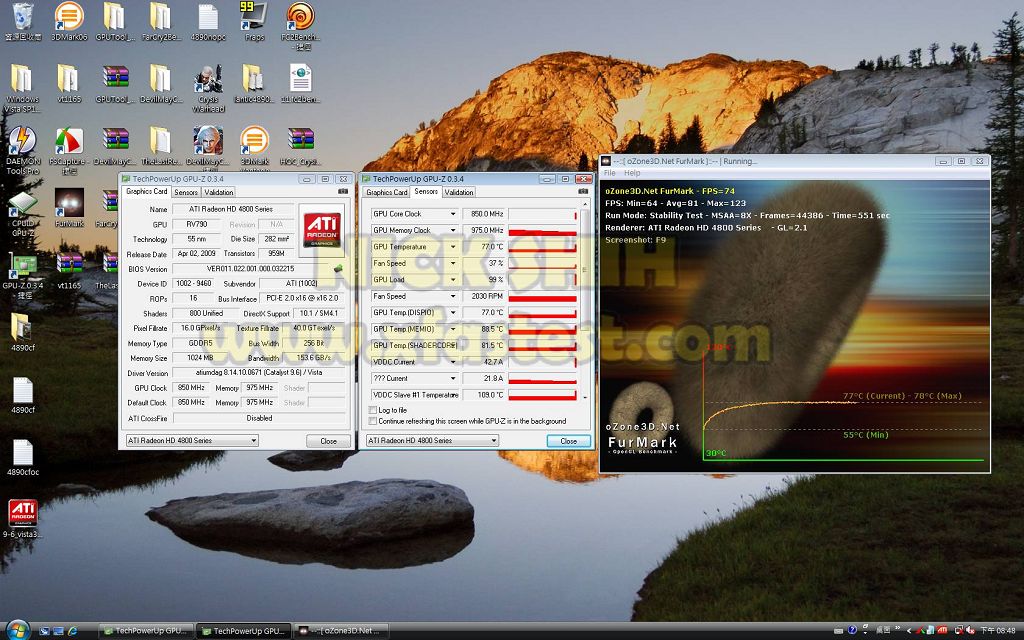The height and width of the screenshot is (640, 1024).
Task: Click Close button in the Sensors window
Action: click(568, 441)
